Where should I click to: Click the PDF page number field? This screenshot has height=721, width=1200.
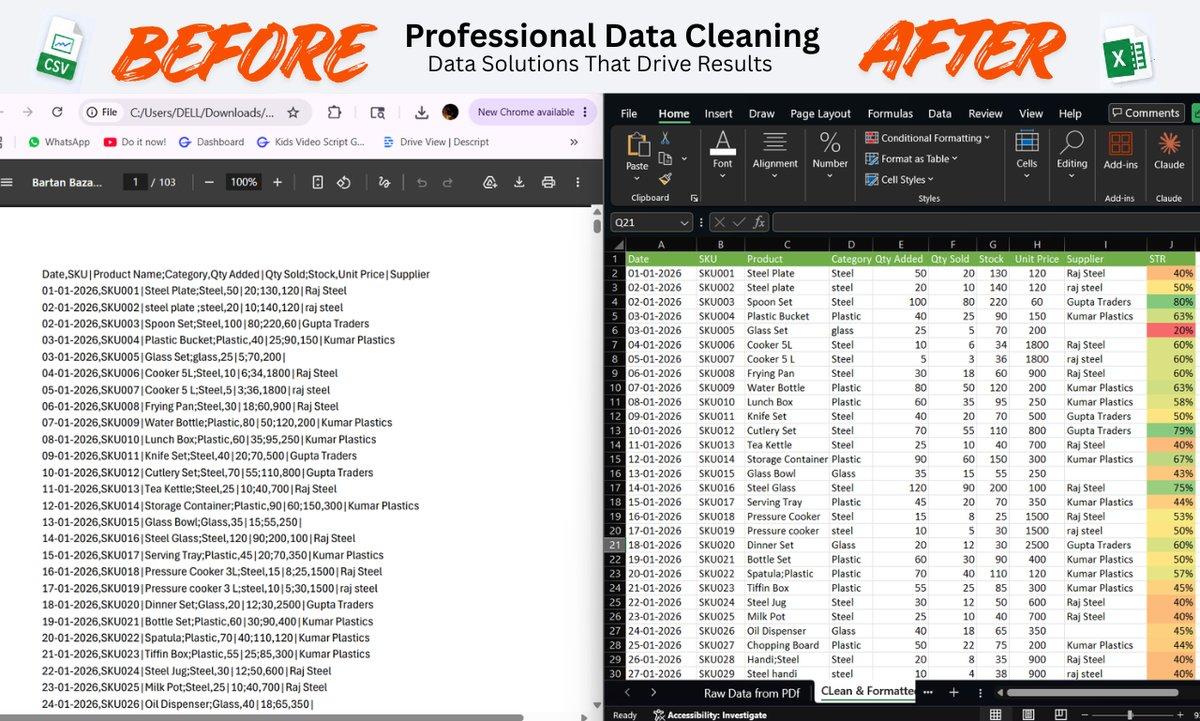coord(135,182)
